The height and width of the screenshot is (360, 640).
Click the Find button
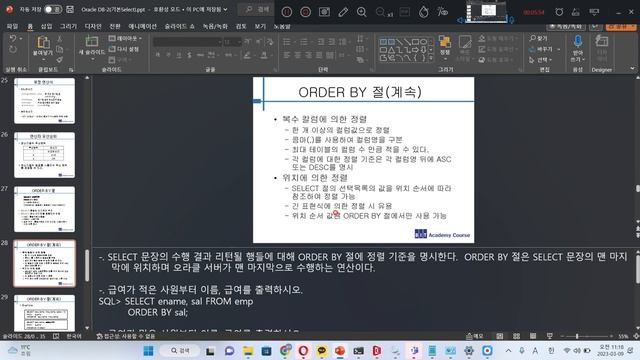click(538, 38)
